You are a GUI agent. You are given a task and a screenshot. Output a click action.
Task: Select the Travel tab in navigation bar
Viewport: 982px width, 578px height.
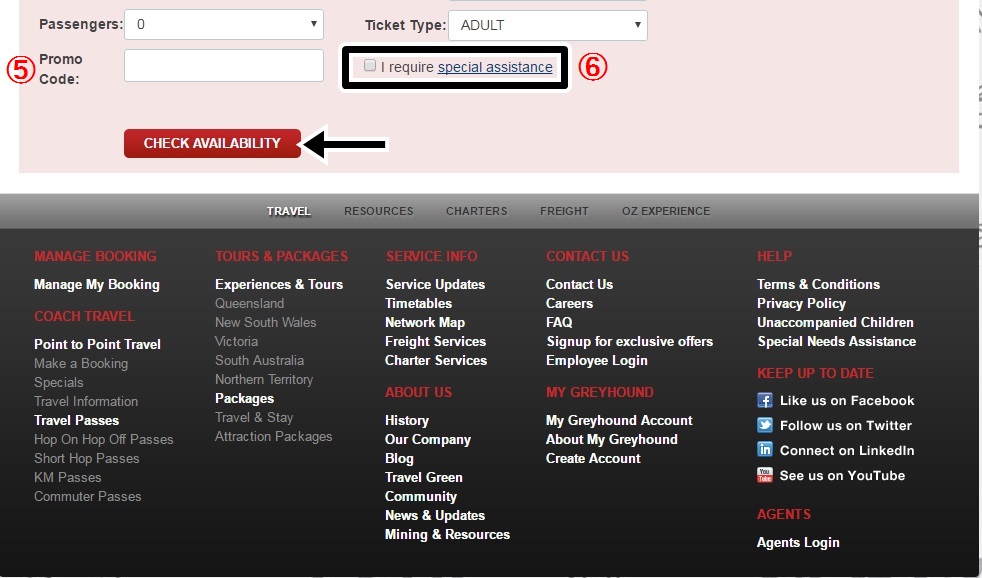click(x=288, y=211)
